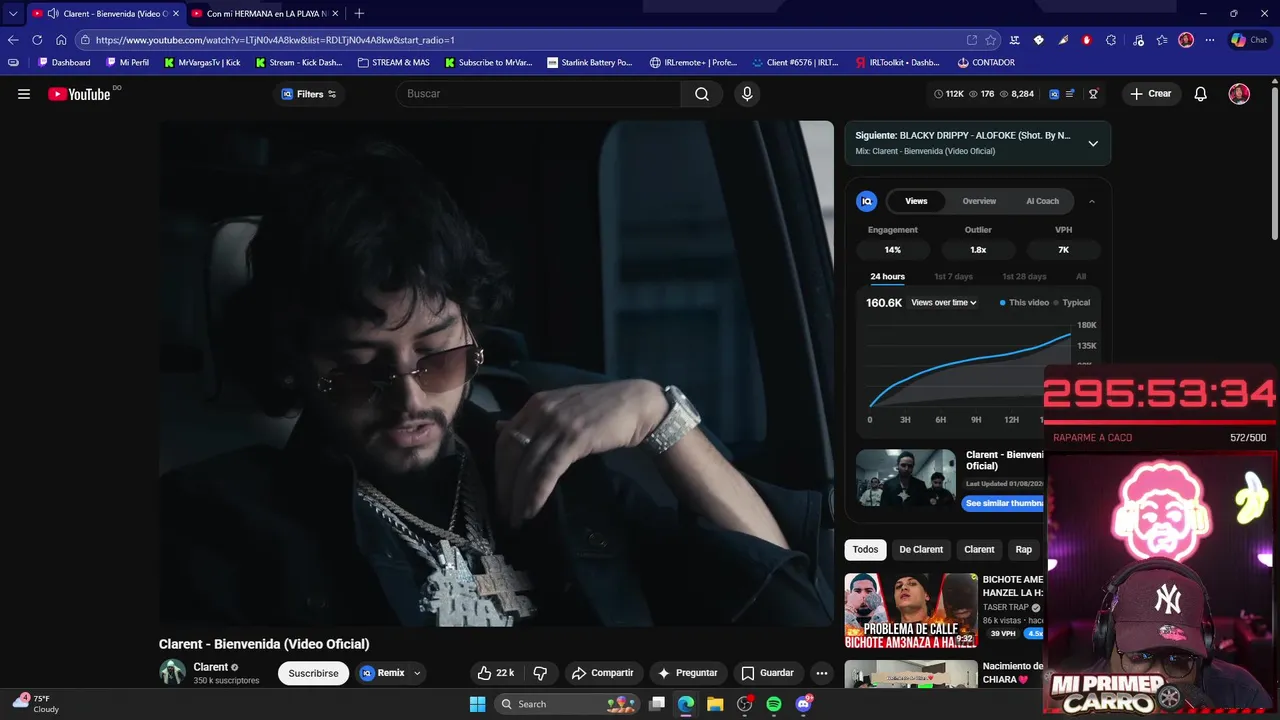Dislike the video with thumbs down
Image resolution: width=1280 pixels, height=720 pixels.
(x=540, y=673)
